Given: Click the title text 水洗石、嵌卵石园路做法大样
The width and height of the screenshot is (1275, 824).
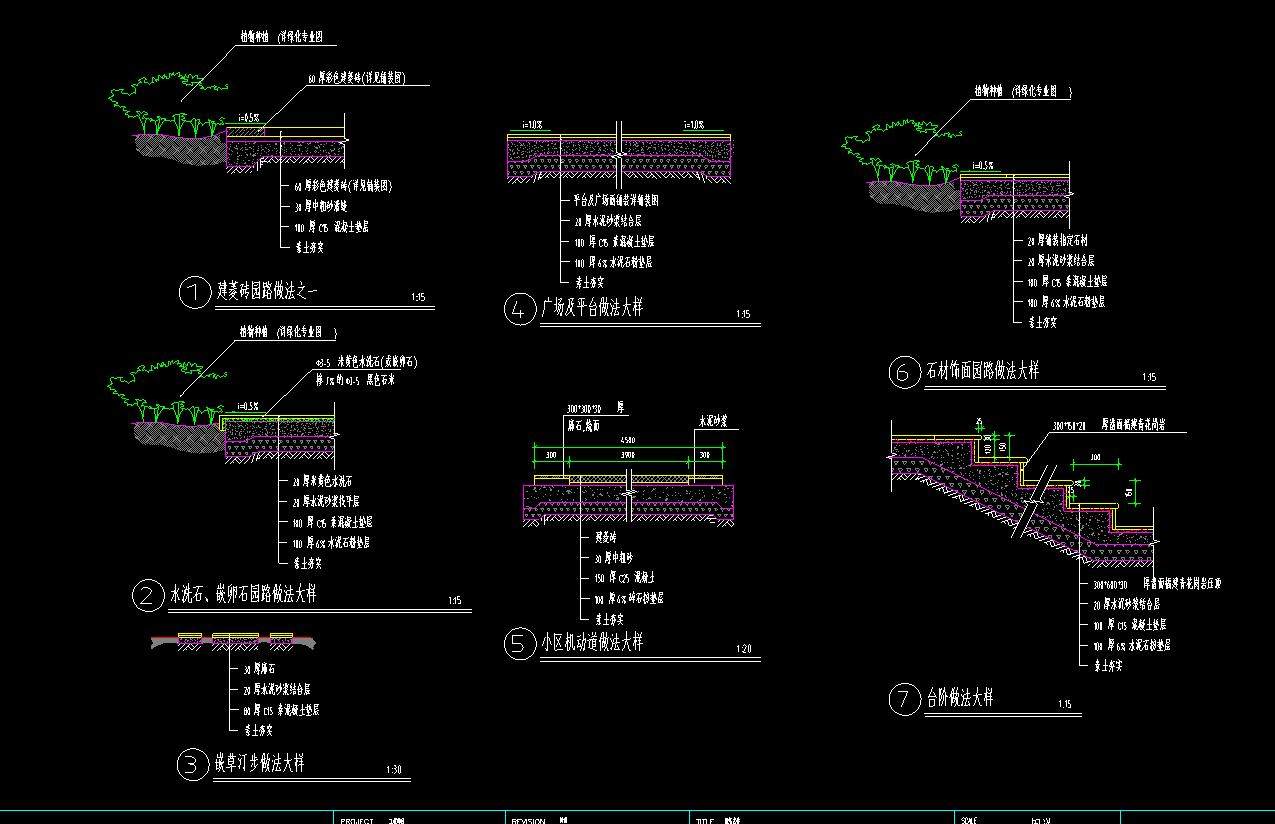Looking at the screenshot, I should (244, 594).
